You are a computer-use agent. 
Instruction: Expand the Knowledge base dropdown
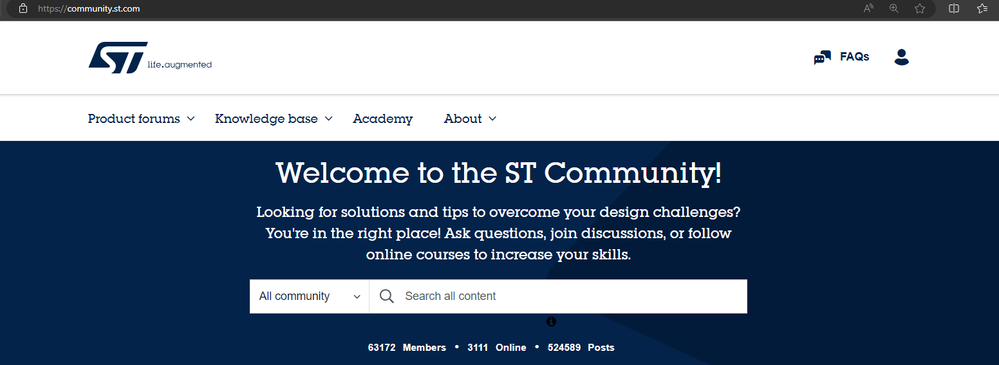(x=273, y=118)
